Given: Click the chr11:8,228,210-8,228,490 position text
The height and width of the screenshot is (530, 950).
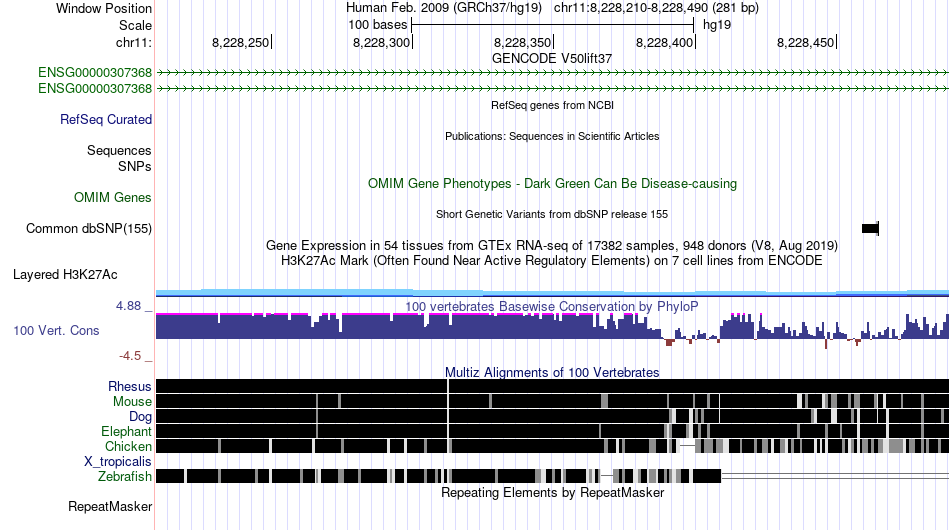Looking at the screenshot, I should (x=656, y=8).
